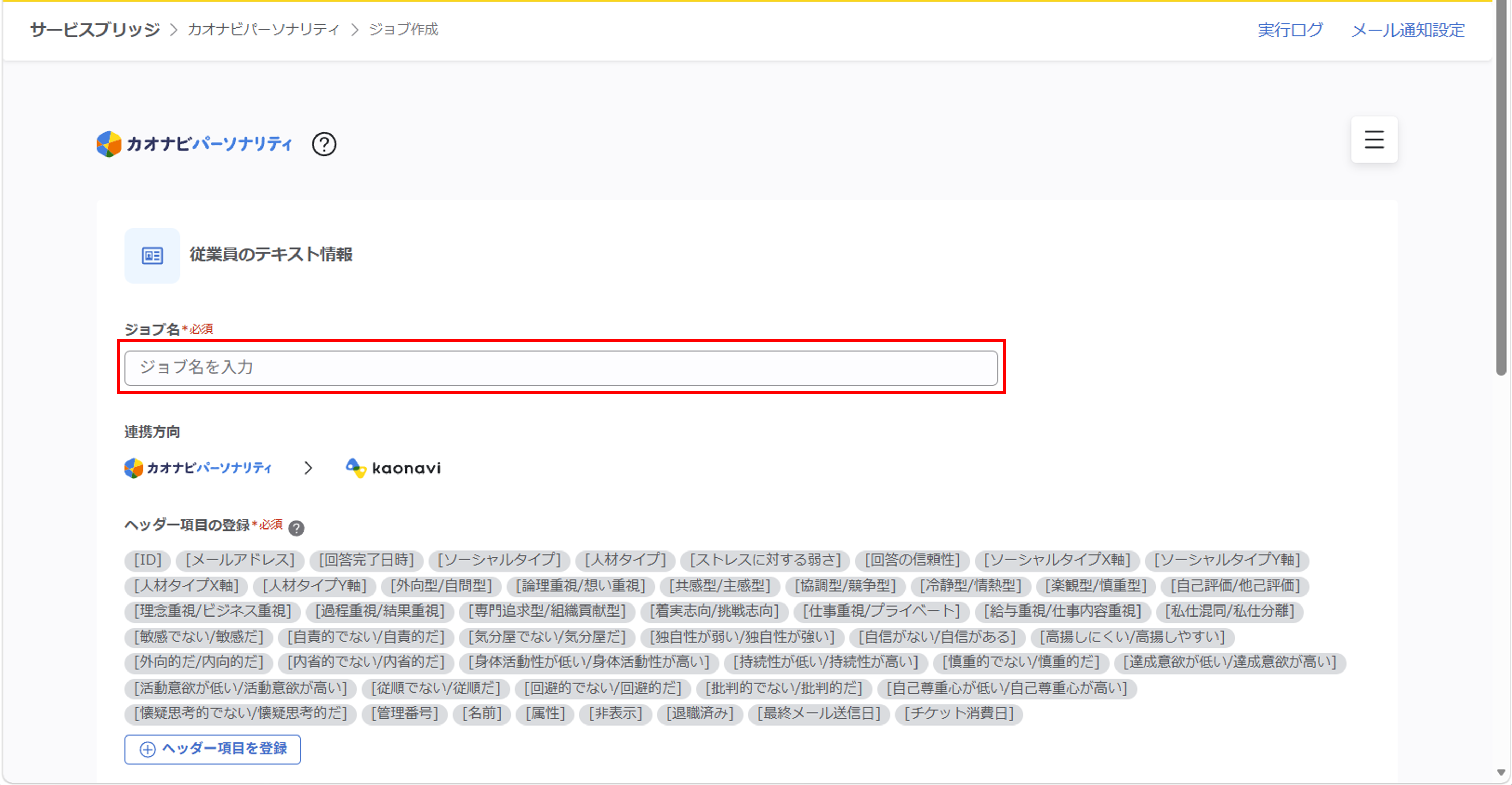Select the [協調型/競争型] tag
Image resolution: width=1512 pixels, height=785 pixels.
845,586
